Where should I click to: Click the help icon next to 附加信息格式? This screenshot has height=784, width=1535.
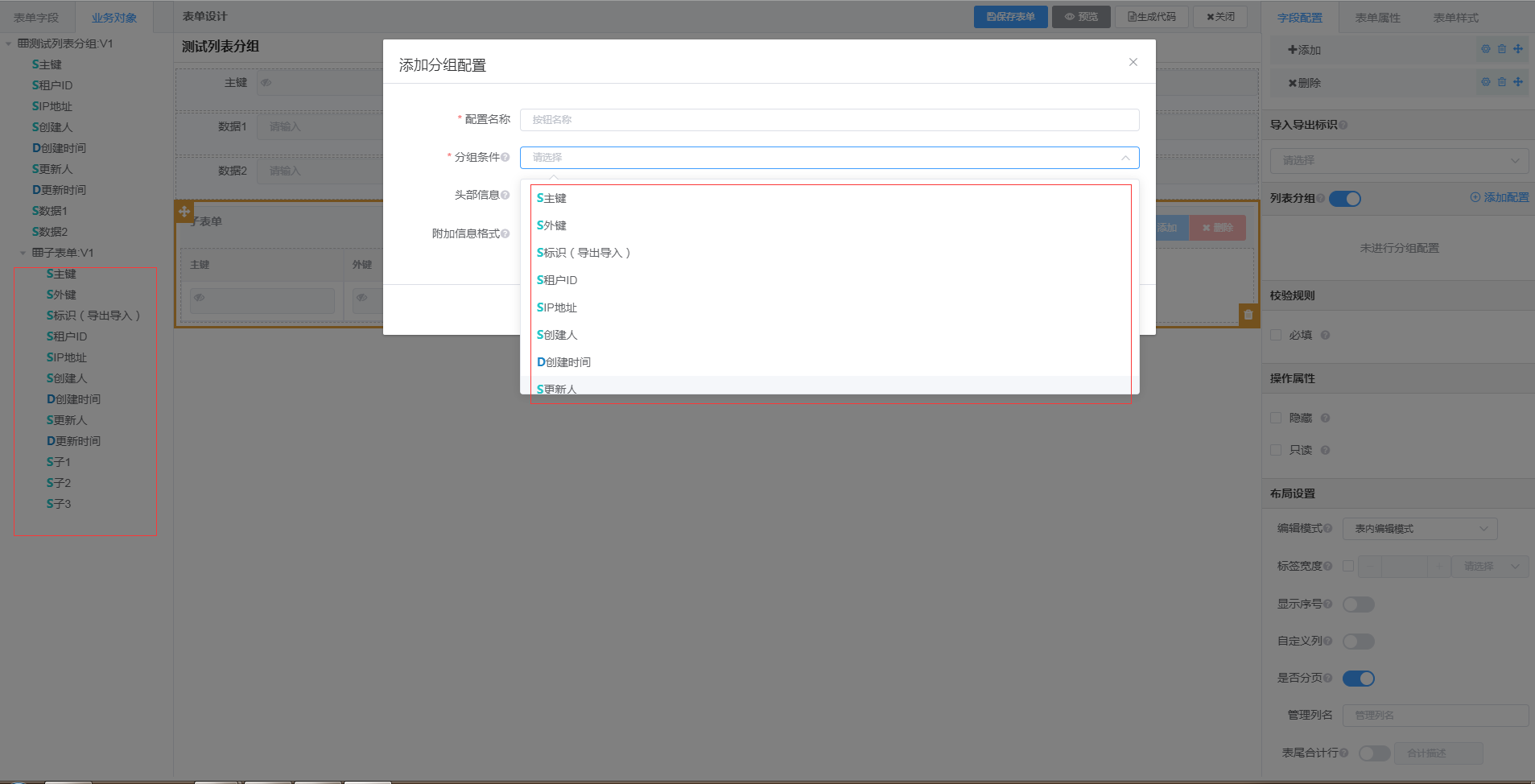pyautogui.click(x=505, y=234)
